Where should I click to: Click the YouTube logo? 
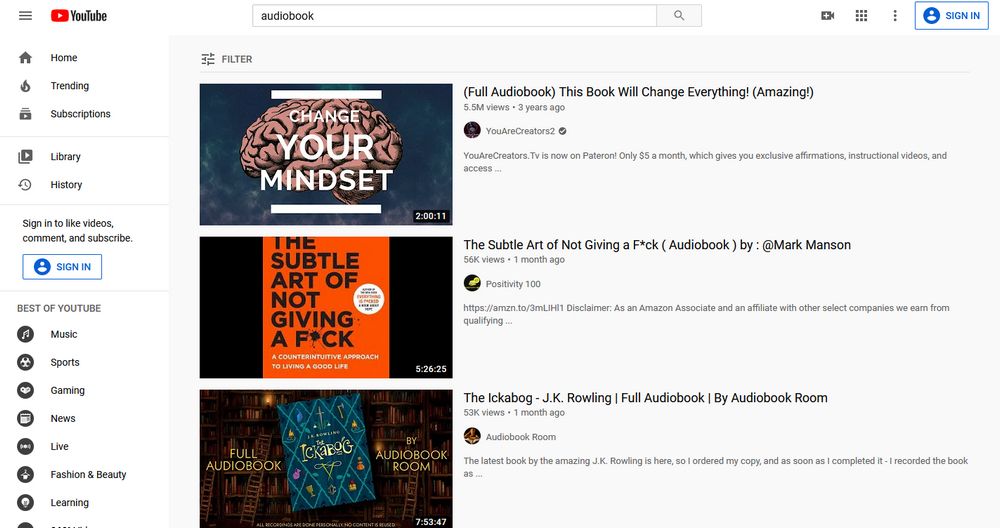(79, 15)
